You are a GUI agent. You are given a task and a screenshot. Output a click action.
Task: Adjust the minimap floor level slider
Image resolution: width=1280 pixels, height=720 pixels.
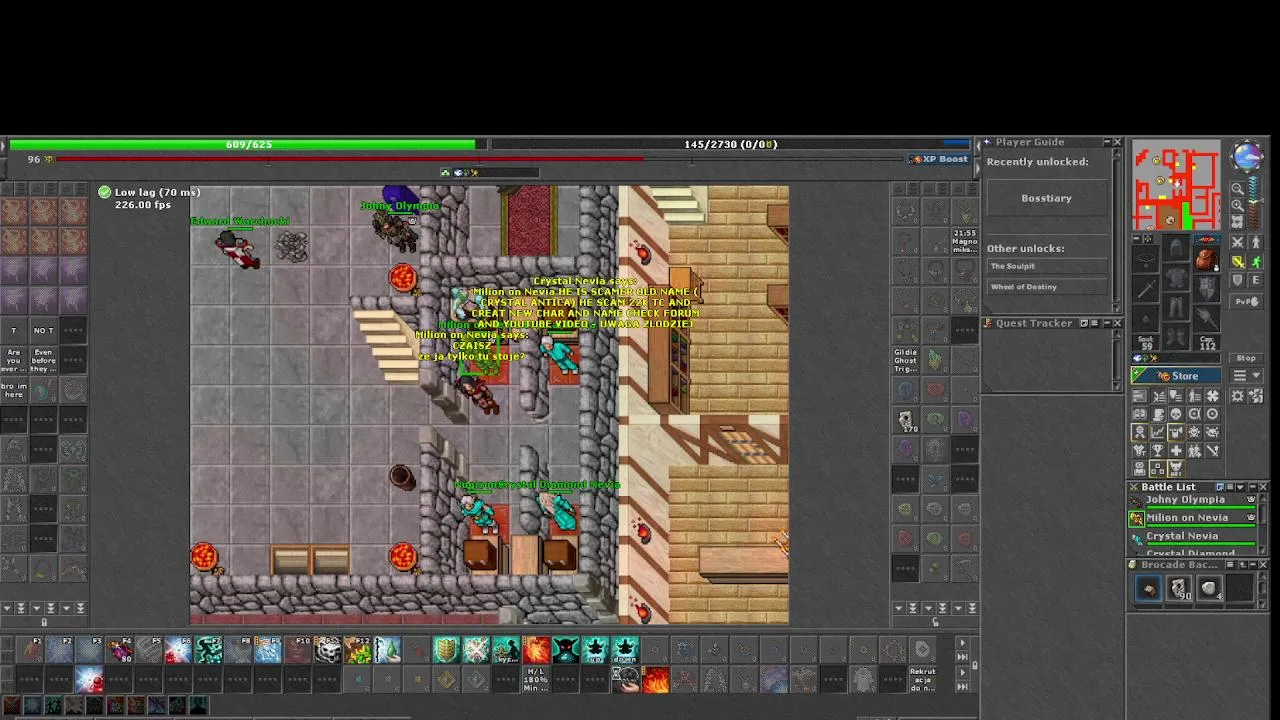click(1254, 203)
